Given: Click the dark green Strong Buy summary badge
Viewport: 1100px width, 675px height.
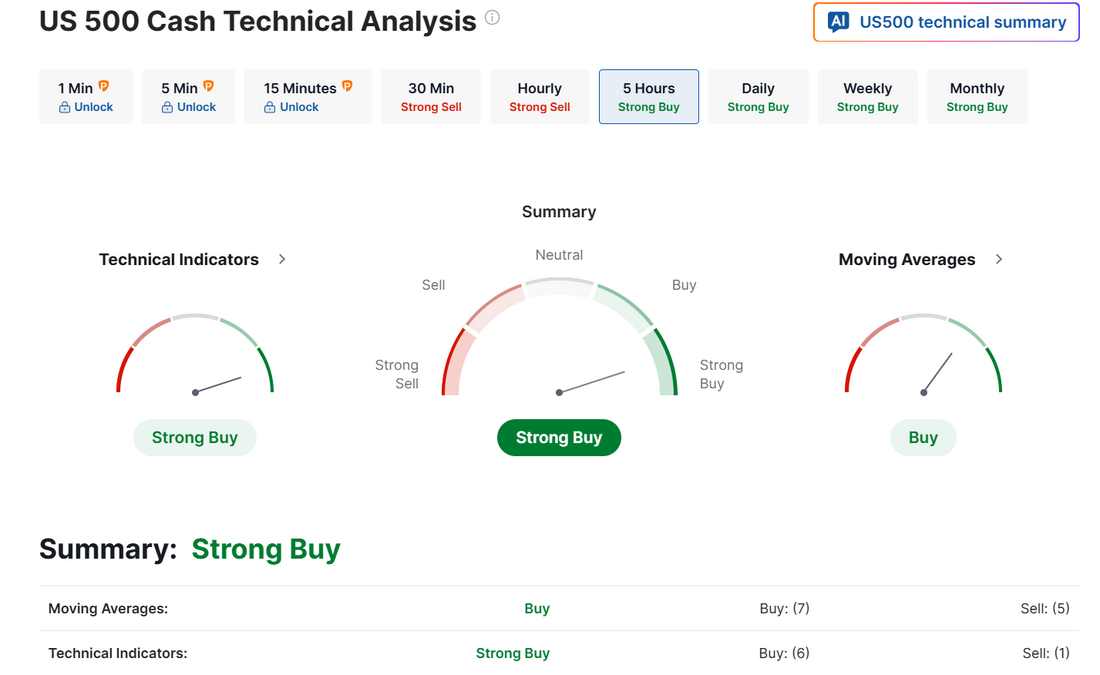Looking at the screenshot, I should click(x=559, y=437).
